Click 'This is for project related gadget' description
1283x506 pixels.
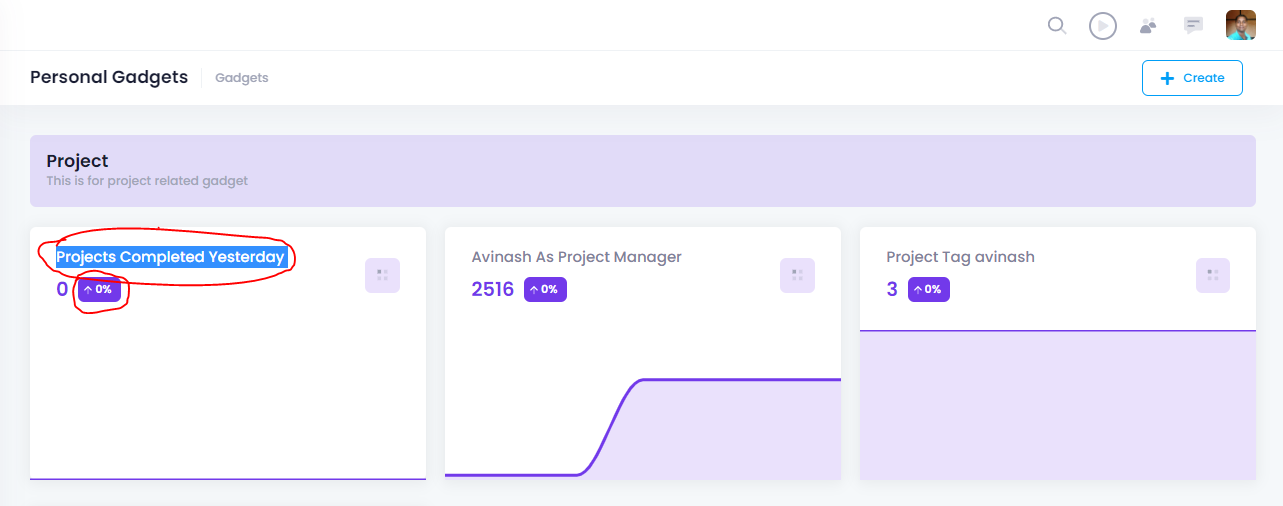(147, 182)
